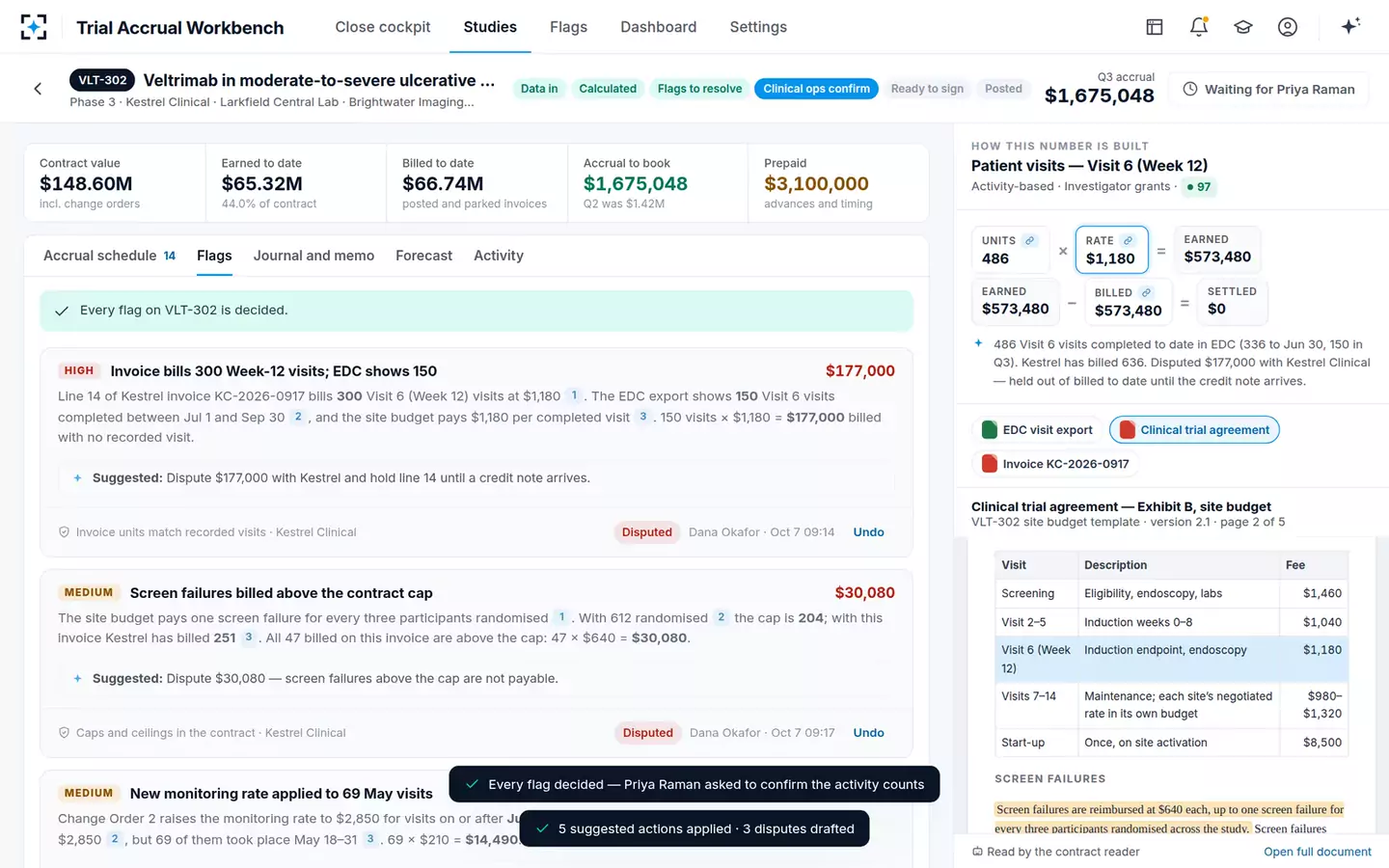Open full document link
Screen dimensions: 1389x868
click(1318, 852)
